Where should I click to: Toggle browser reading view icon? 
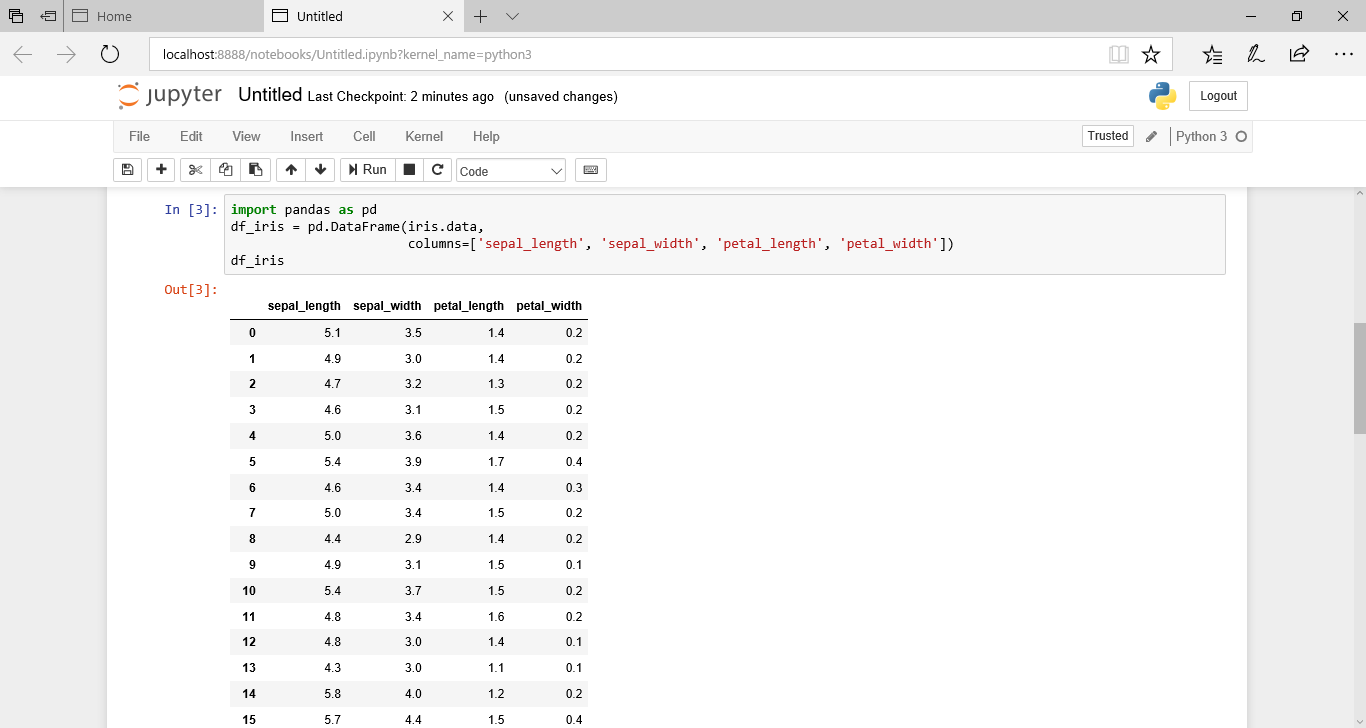click(x=1118, y=54)
